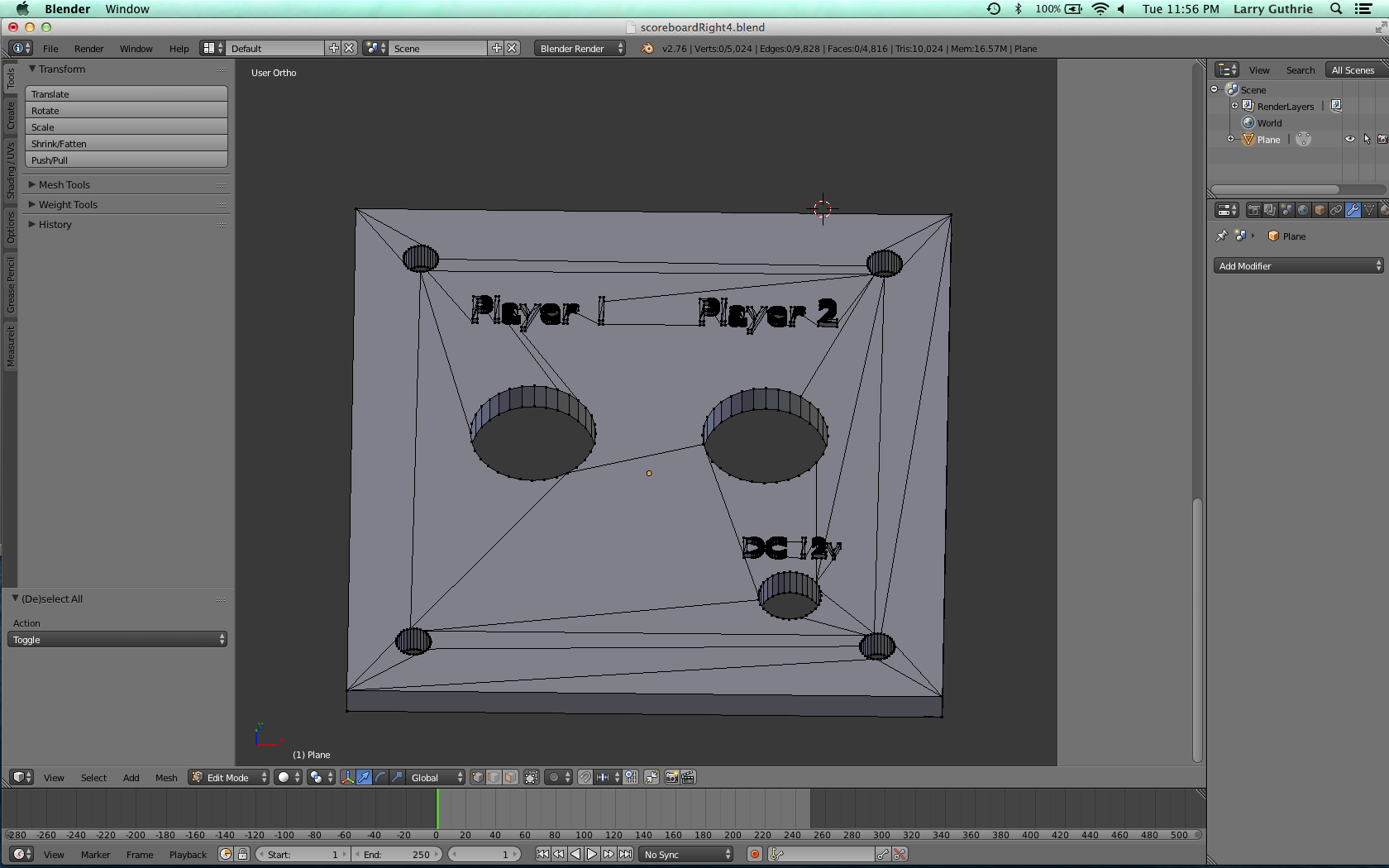Open World properties tab globe icon
Image resolution: width=1389 pixels, height=868 pixels.
[1303, 210]
